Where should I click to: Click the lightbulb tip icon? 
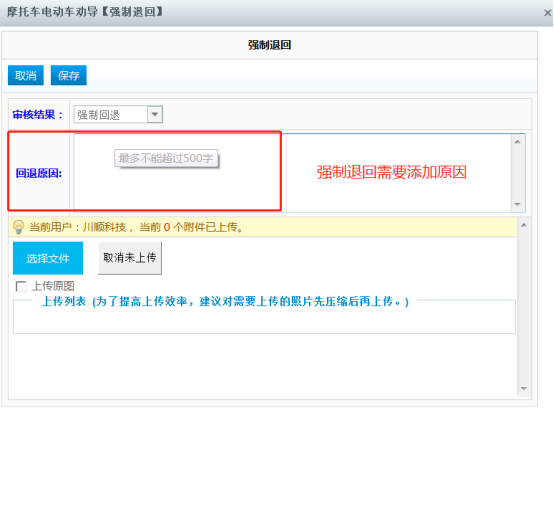[x=18, y=227]
